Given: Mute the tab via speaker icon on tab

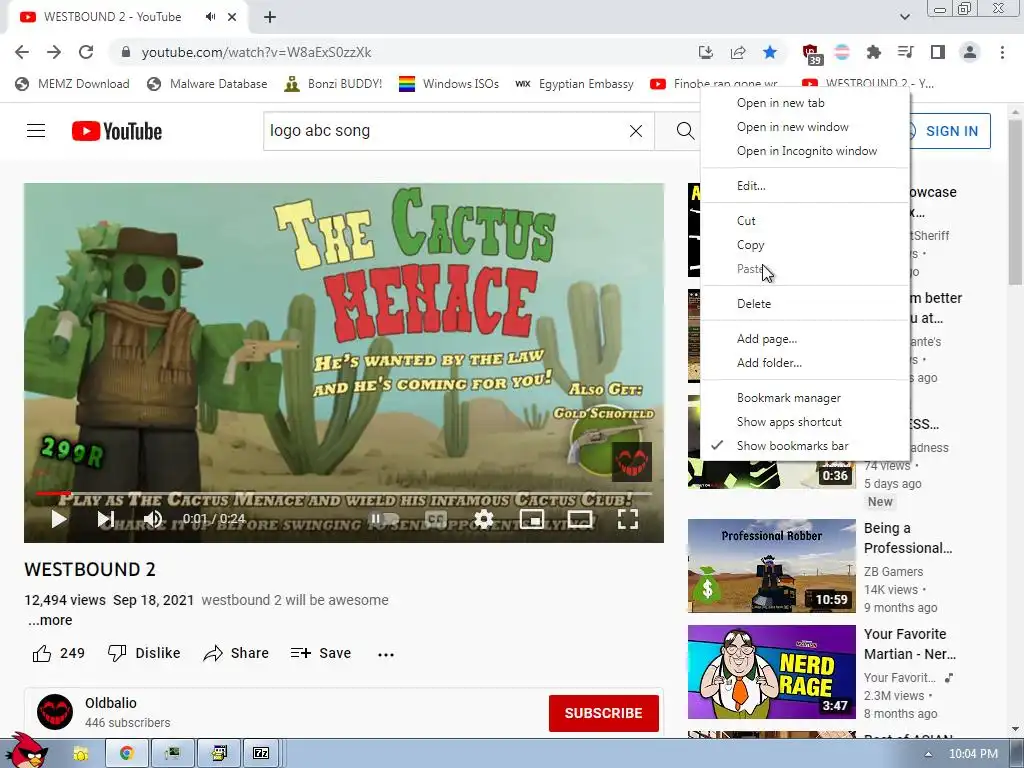Looking at the screenshot, I should pos(210,17).
